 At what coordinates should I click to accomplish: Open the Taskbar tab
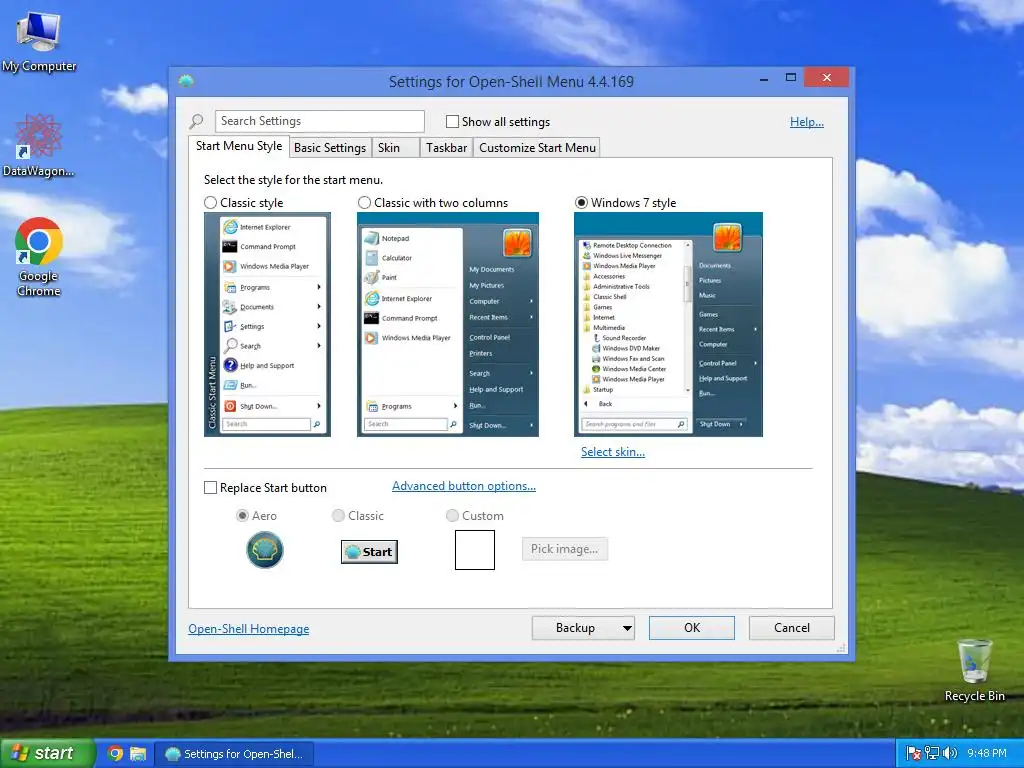447,148
